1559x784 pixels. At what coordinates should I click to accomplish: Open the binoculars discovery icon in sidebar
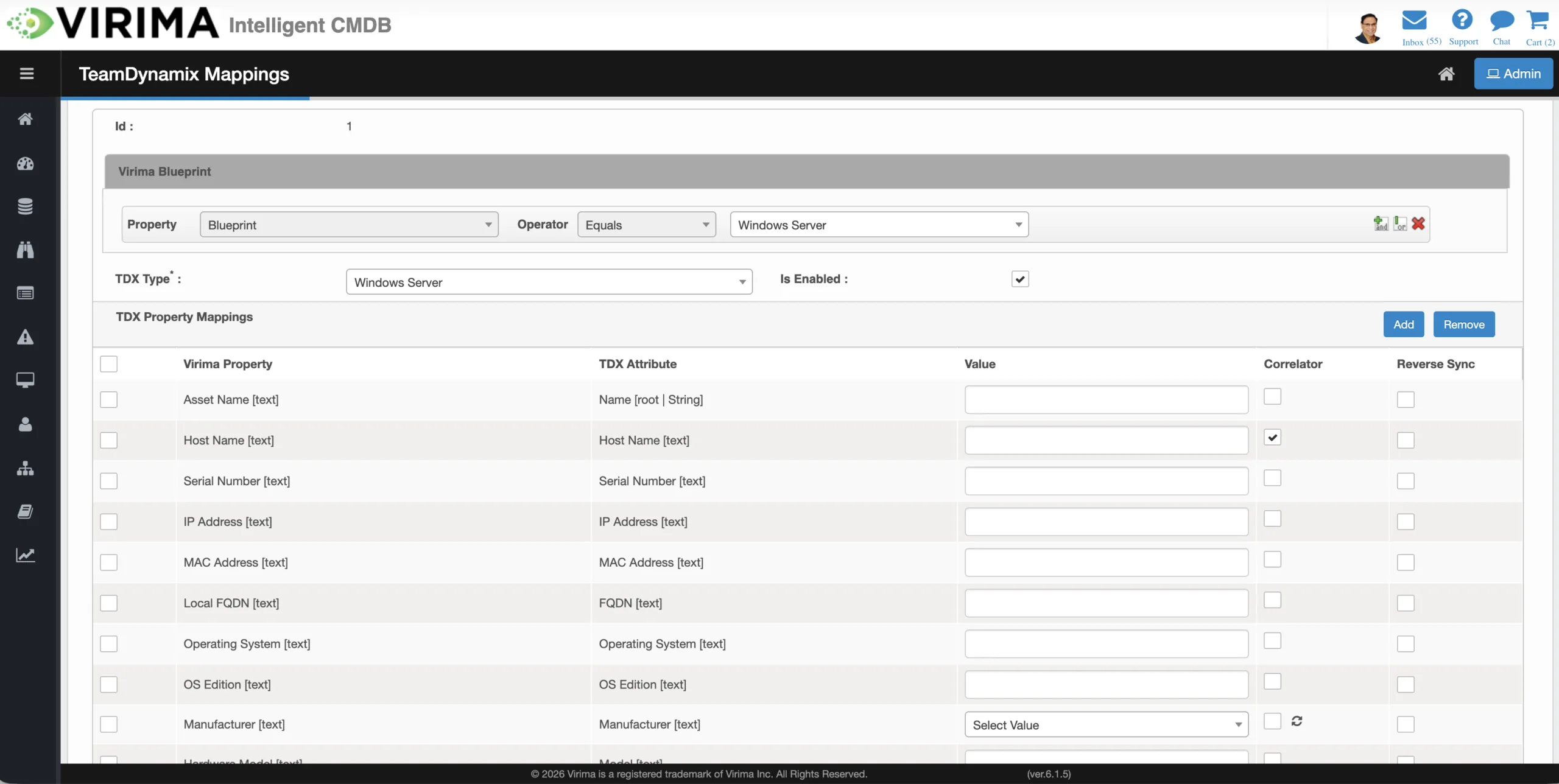pyautogui.click(x=25, y=250)
